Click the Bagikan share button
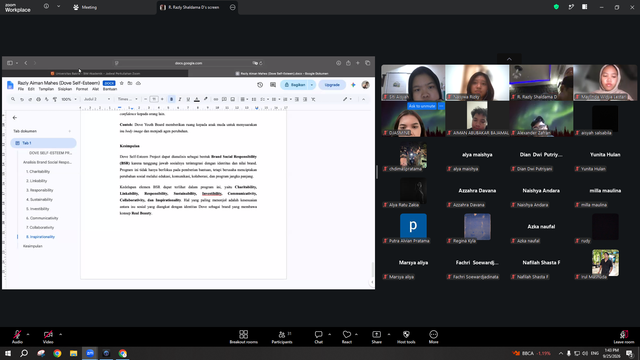This screenshot has height=360, width=640. click(x=295, y=85)
